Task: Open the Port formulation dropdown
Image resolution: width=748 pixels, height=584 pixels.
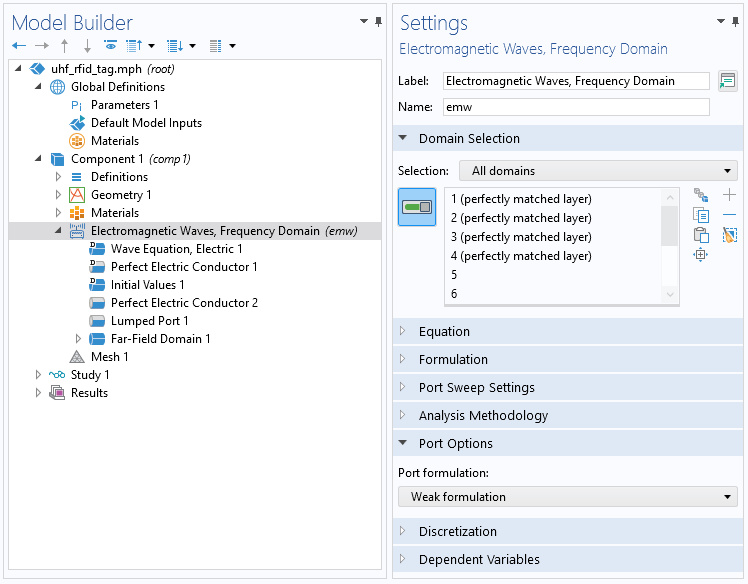Action: pos(568,497)
